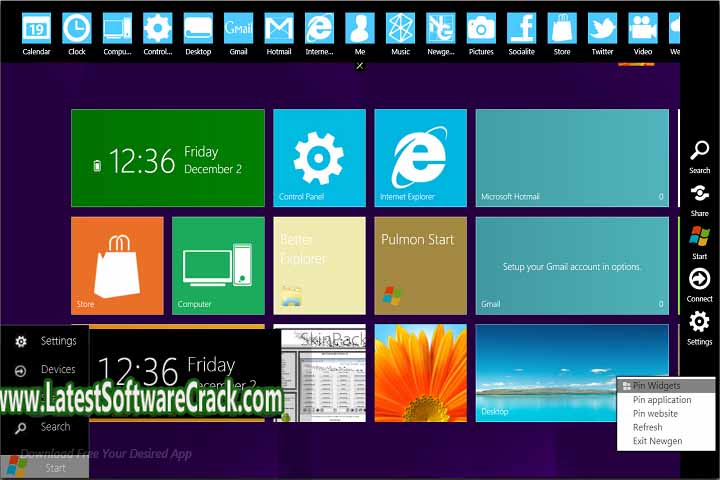Screen dimensions: 720x480
Task: Select Refresh in the context menu
Action: [647, 427]
